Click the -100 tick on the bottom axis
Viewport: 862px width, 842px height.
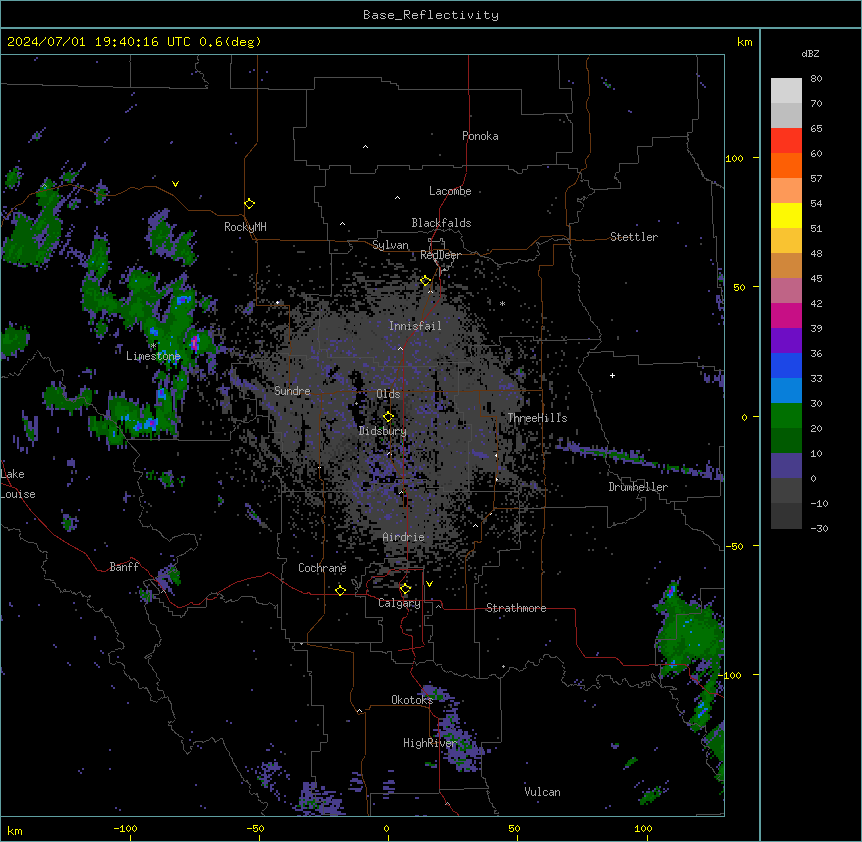tap(125, 828)
